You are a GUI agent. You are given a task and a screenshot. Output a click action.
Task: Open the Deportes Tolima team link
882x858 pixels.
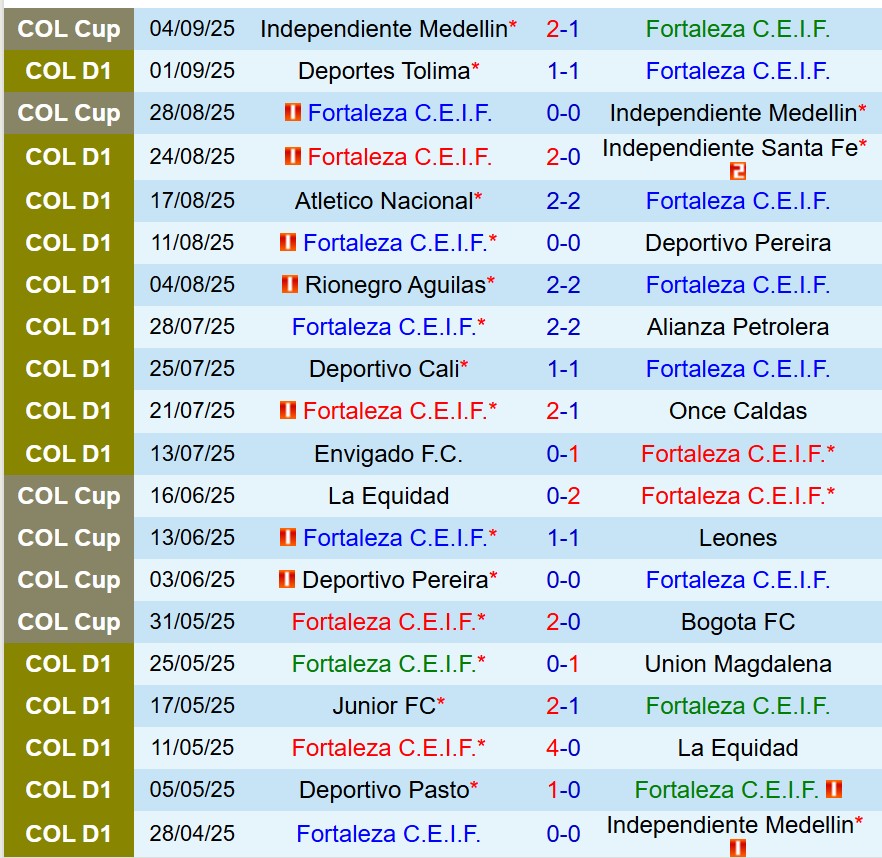[x=384, y=71]
